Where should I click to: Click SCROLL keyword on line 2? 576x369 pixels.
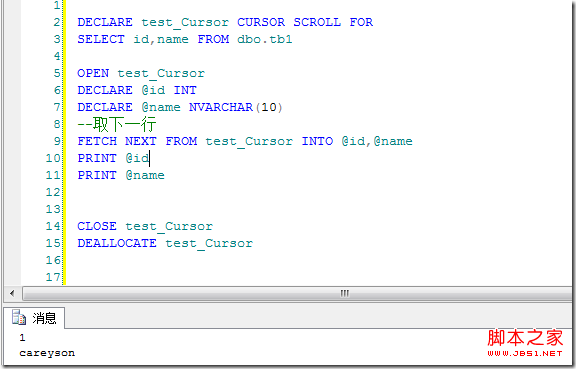point(317,22)
